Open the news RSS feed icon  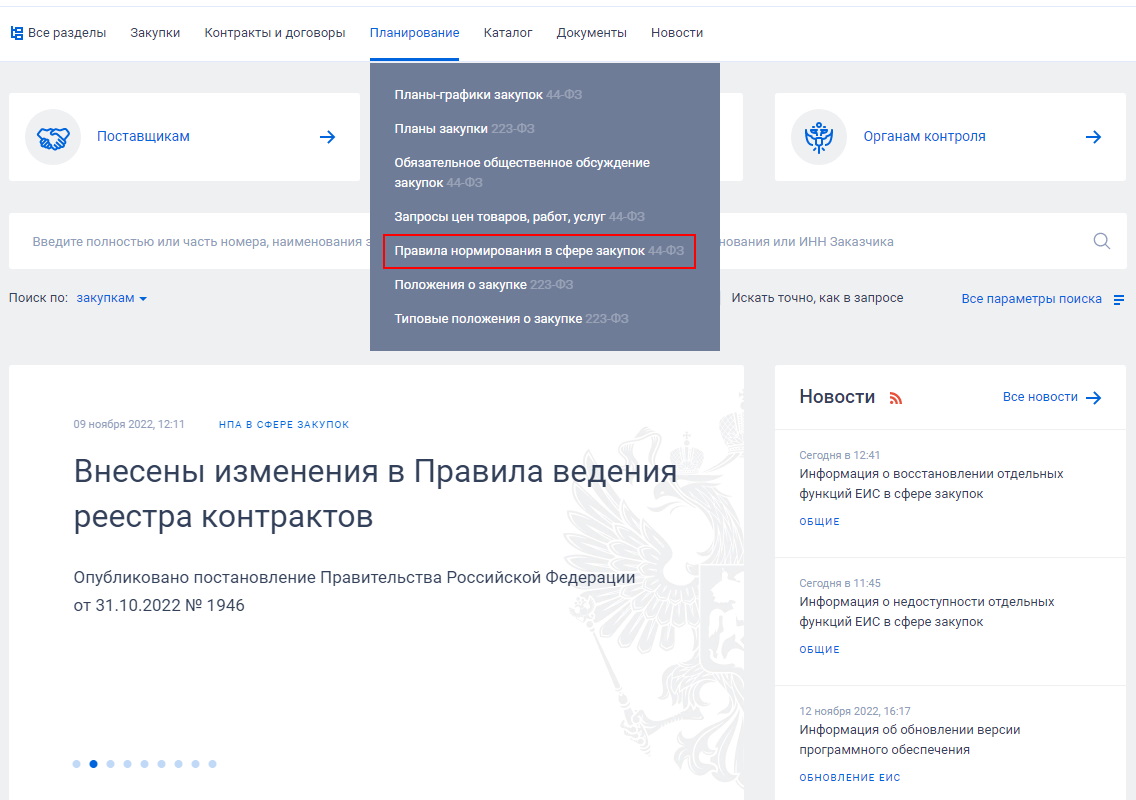pyautogui.click(x=897, y=397)
